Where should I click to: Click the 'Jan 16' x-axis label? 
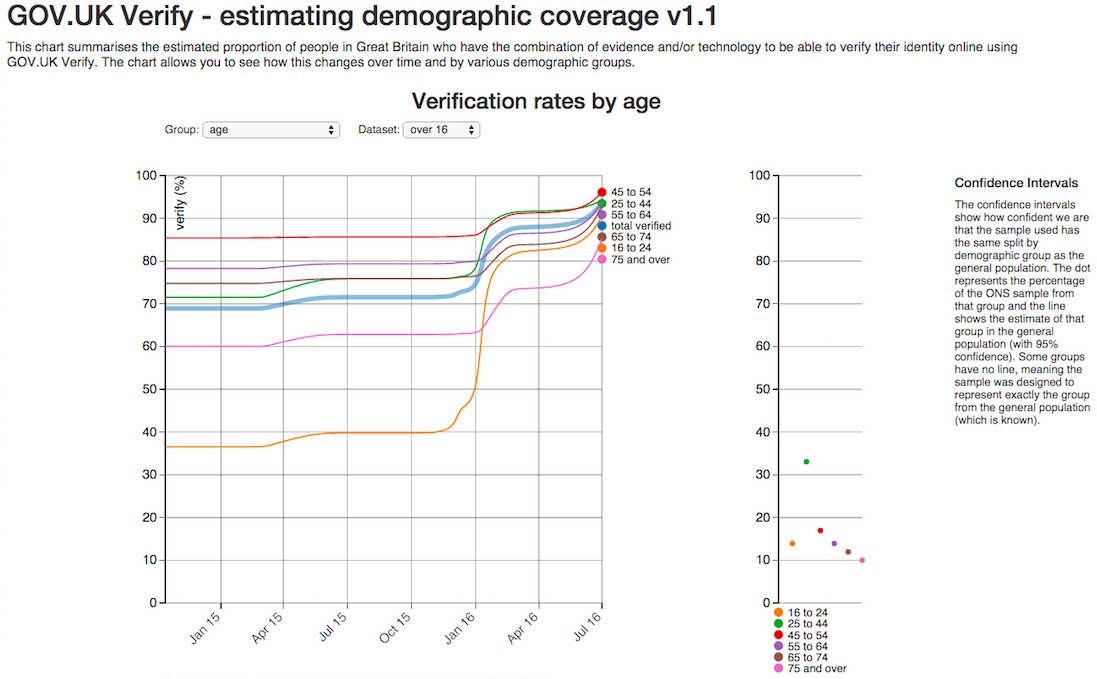(460, 627)
